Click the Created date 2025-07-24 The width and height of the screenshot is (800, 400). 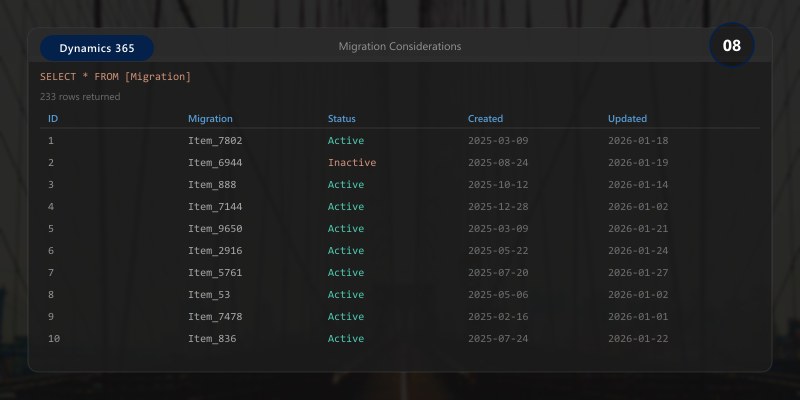pyautogui.click(x=498, y=338)
